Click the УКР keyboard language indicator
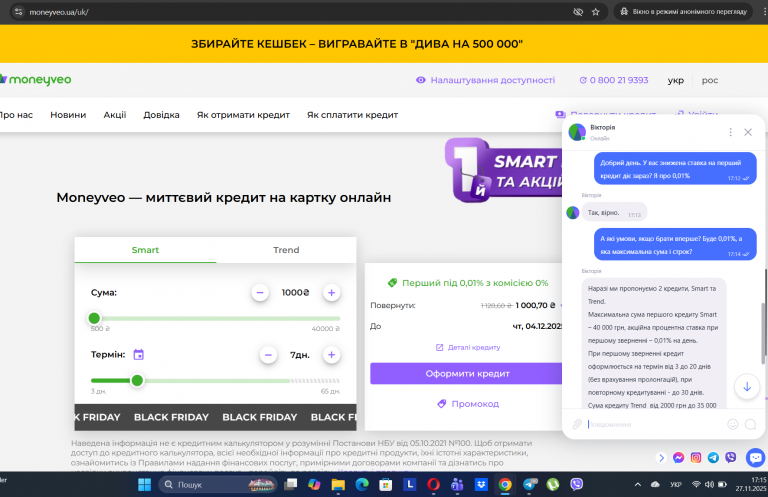Screen dimensions: 768x497 (x=676, y=485)
